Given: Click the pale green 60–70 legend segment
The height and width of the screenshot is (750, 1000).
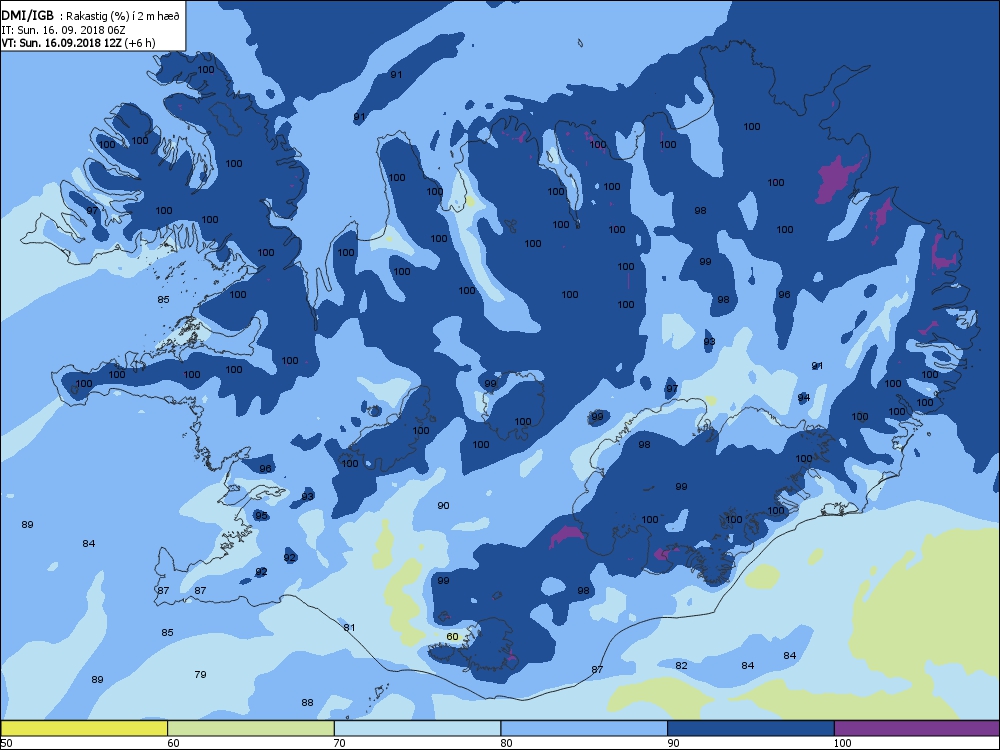Looking at the screenshot, I should click(x=251, y=728).
